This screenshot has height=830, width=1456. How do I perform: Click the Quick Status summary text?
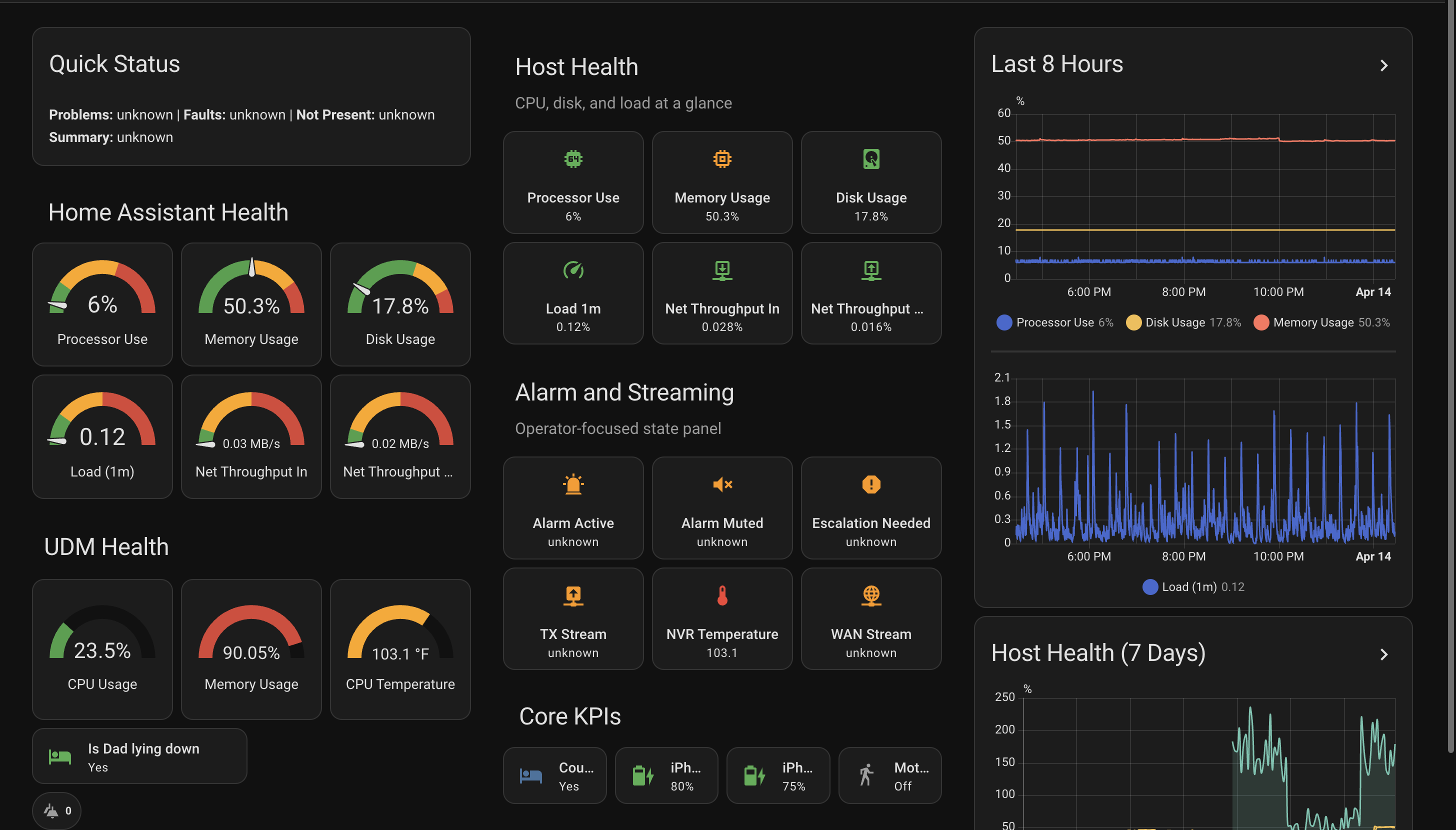point(110,137)
